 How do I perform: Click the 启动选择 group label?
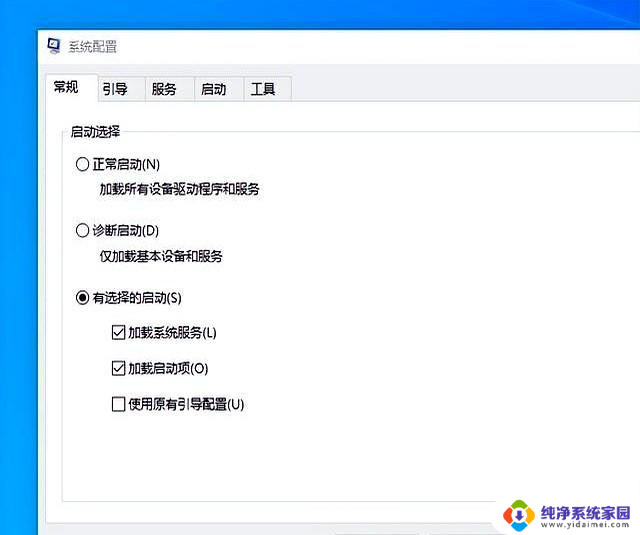click(95, 132)
